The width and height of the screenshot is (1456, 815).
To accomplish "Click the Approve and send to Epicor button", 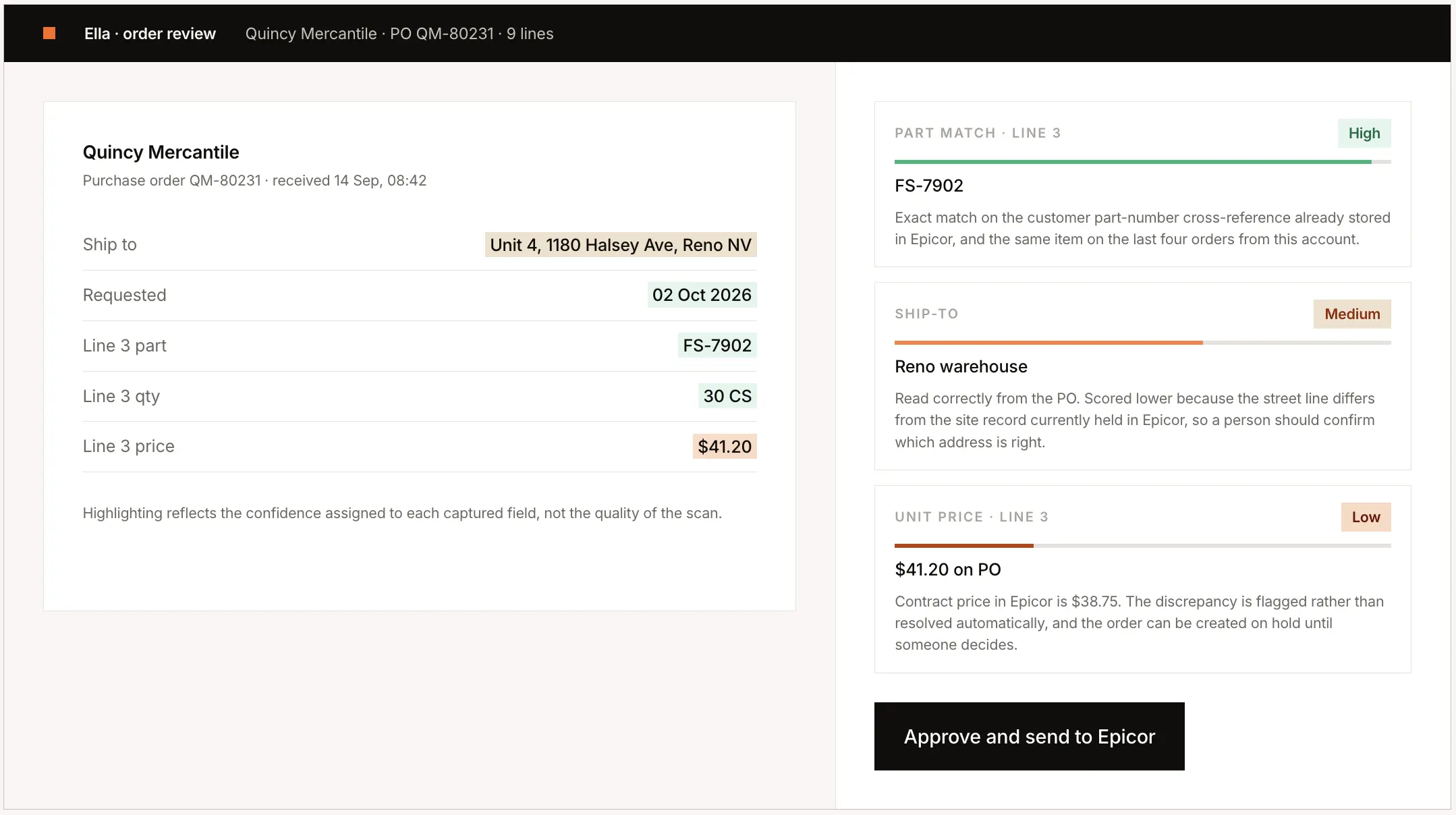I will pyautogui.click(x=1029, y=736).
